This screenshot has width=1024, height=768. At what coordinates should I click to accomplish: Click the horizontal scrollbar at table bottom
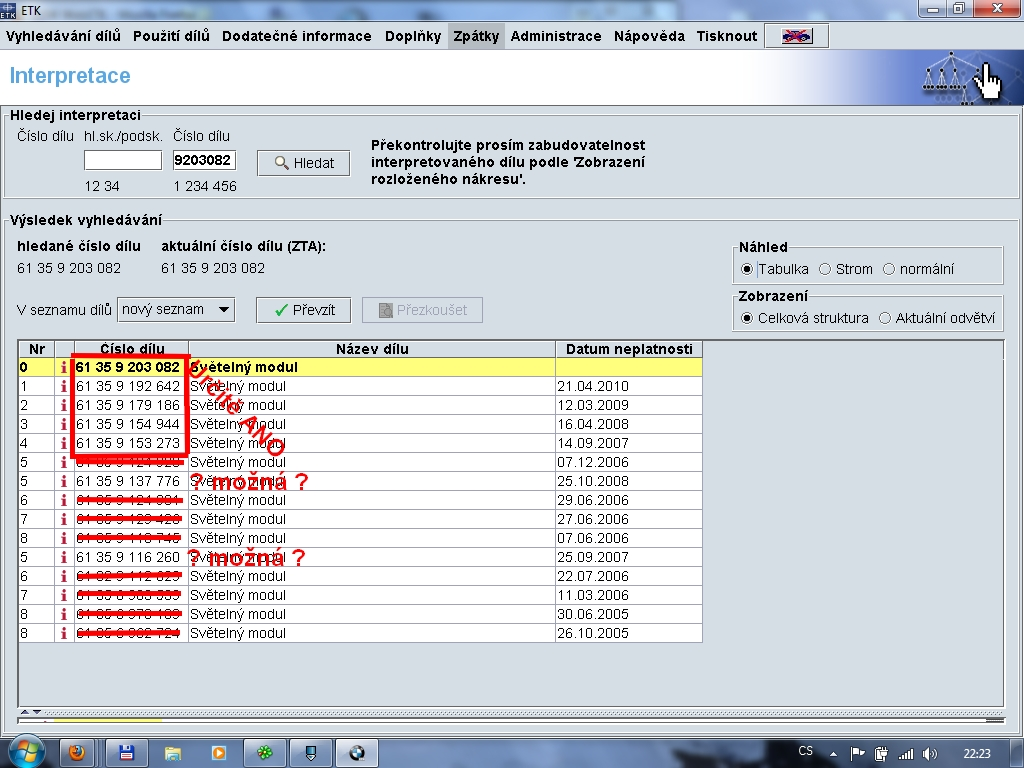click(500, 719)
